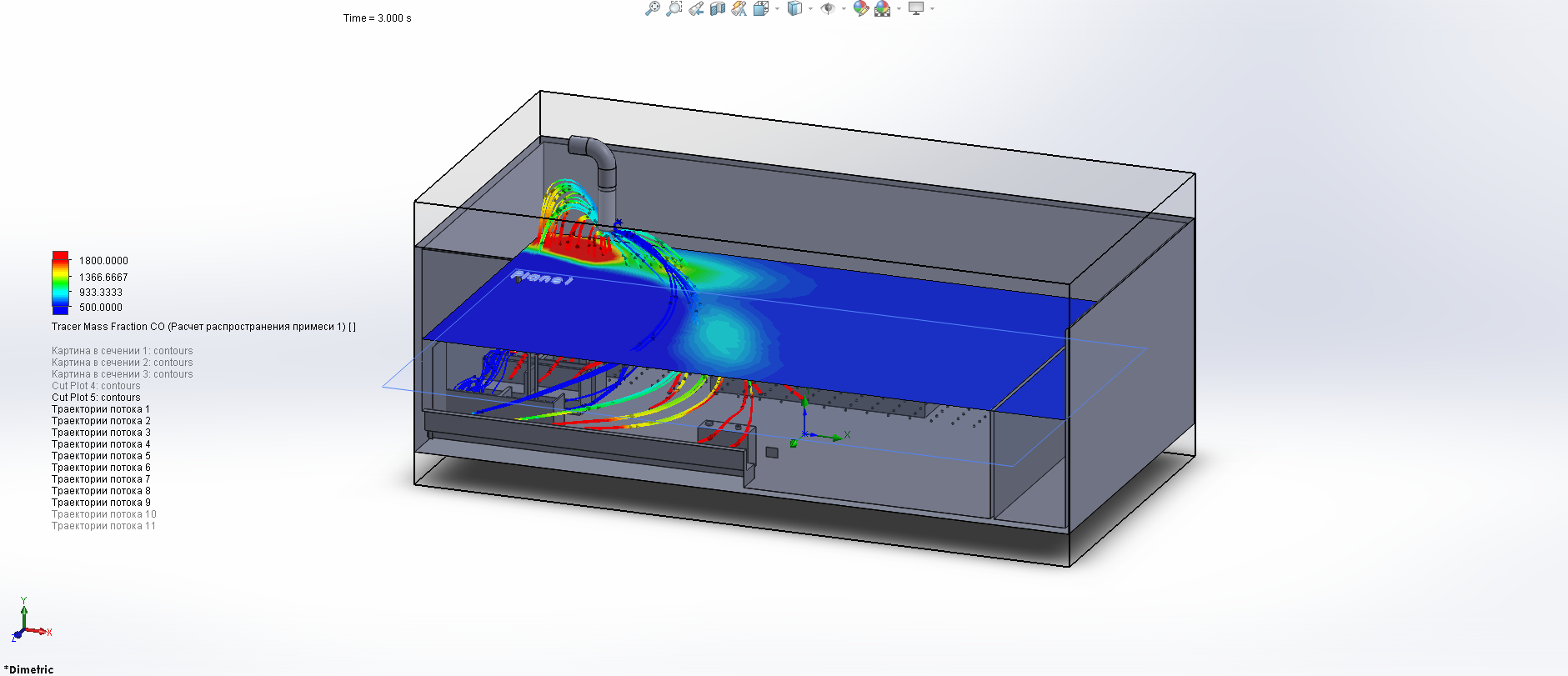Viewport: 1568px width, 676px height.
Task: Open Dynamic Annotation Views tool
Action: (x=739, y=8)
